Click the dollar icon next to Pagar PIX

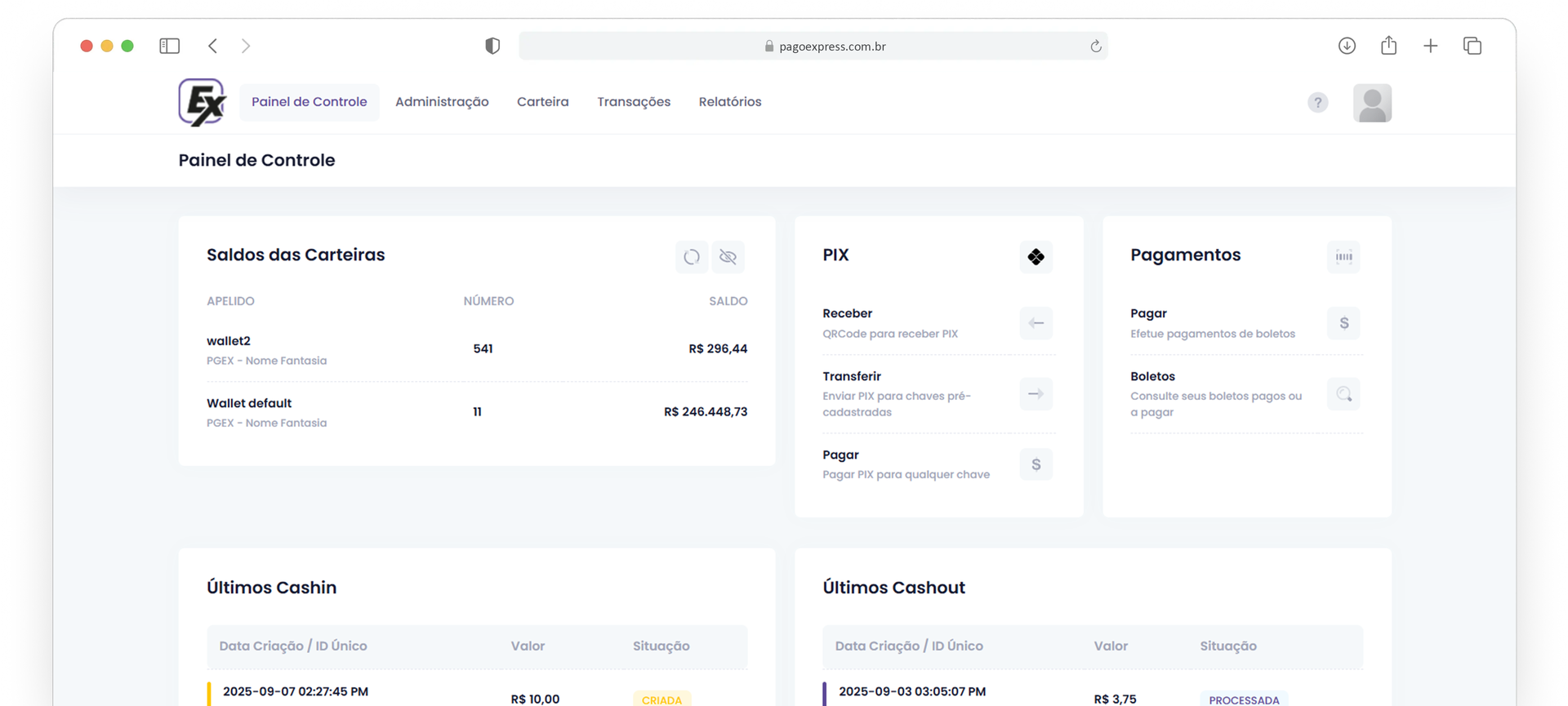[x=1036, y=464]
